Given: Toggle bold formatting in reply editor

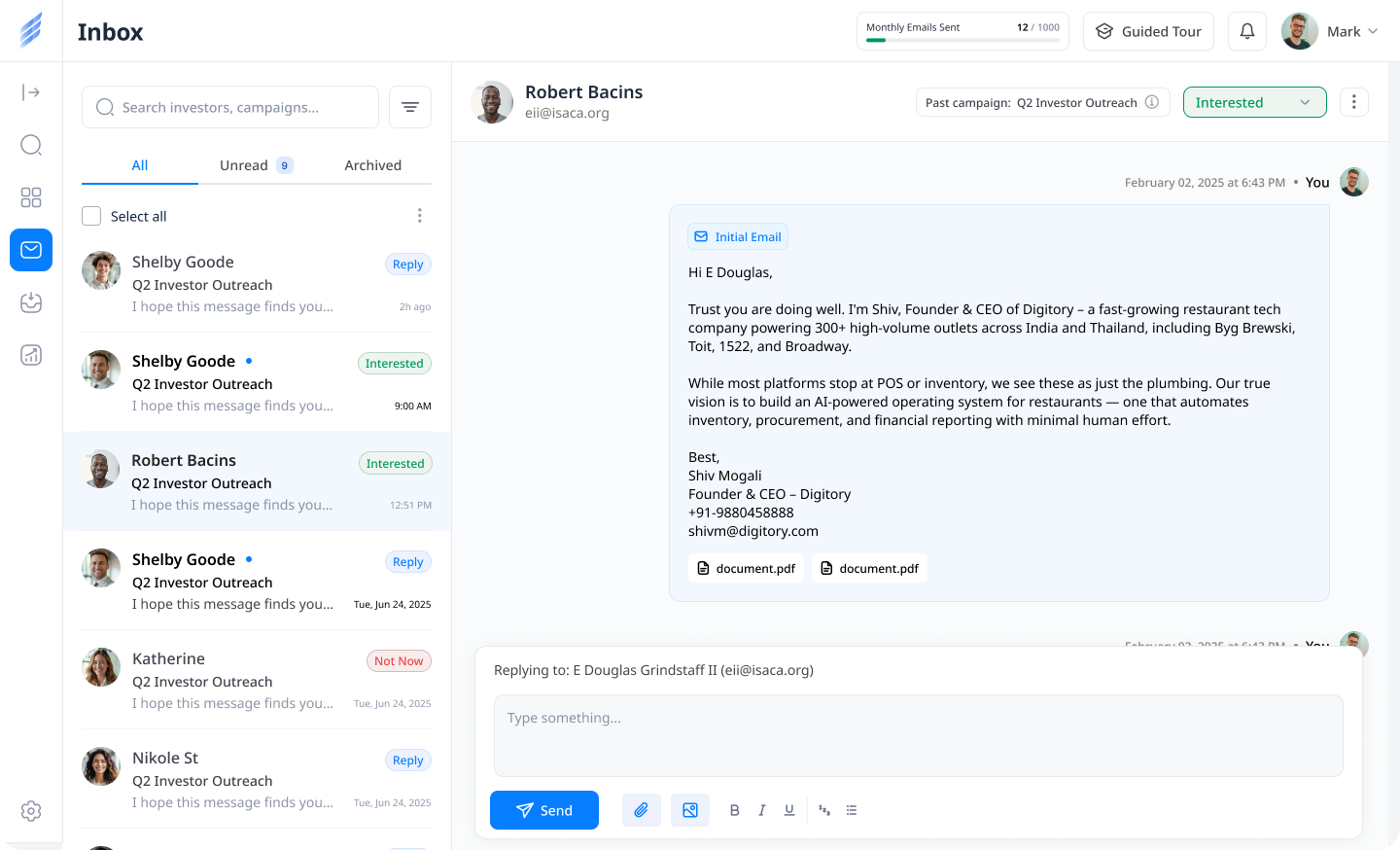Looking at the screenshot, I should pos(735,810).
